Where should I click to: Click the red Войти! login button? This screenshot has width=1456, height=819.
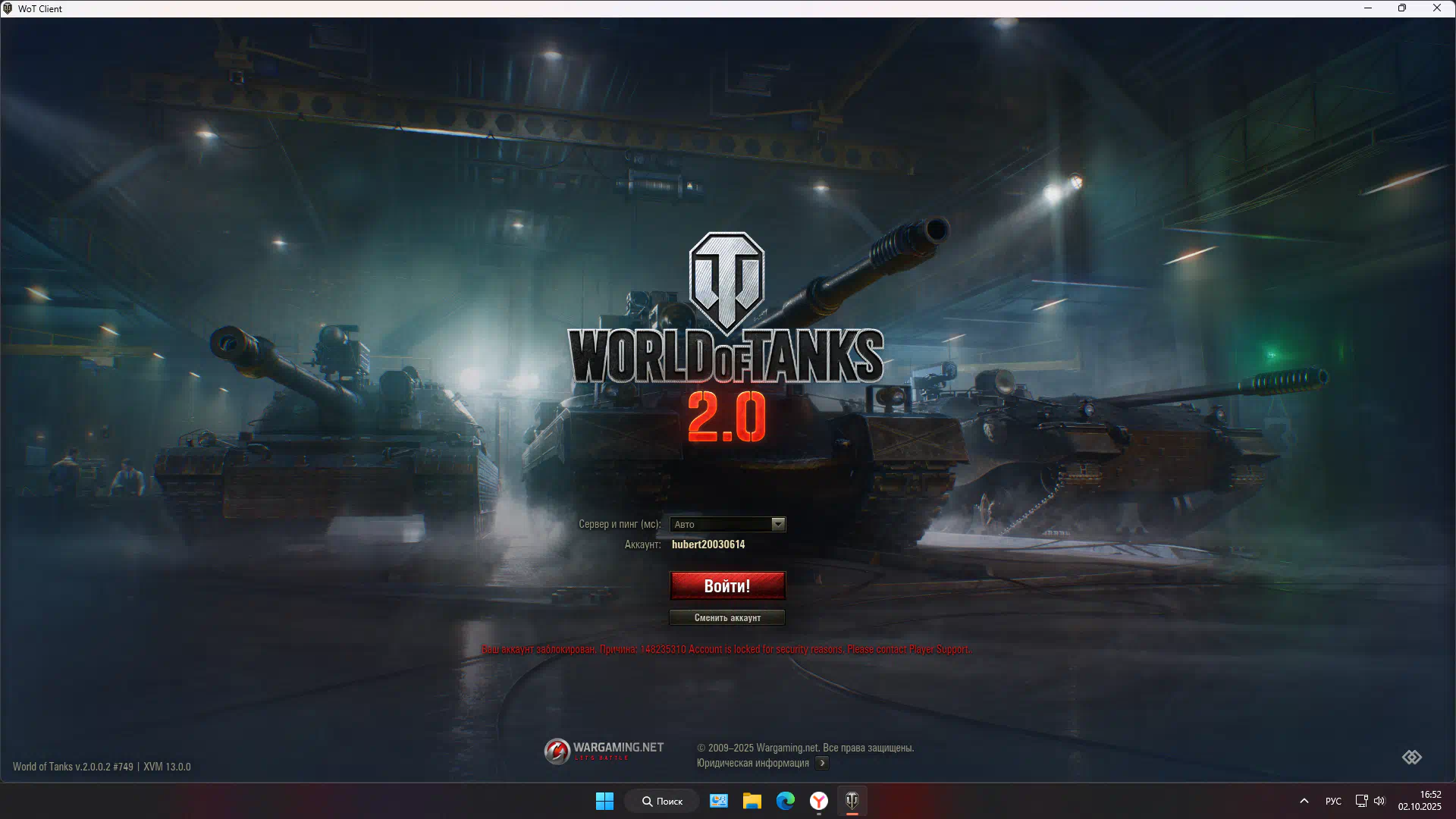coord(727,585)
